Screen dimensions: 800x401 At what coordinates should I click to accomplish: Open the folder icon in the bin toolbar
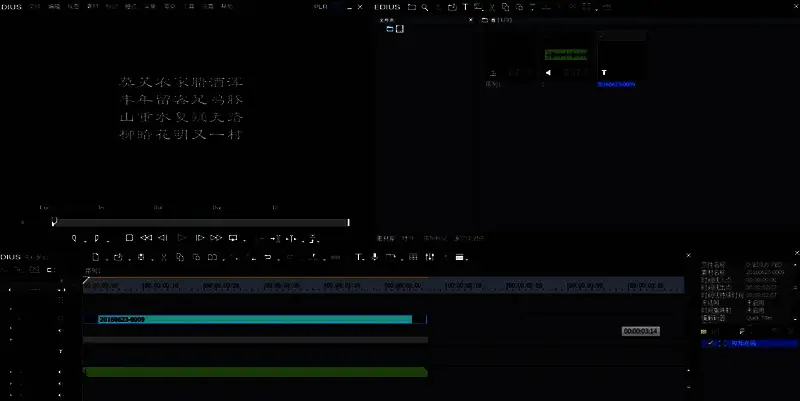tap(411, 7)
